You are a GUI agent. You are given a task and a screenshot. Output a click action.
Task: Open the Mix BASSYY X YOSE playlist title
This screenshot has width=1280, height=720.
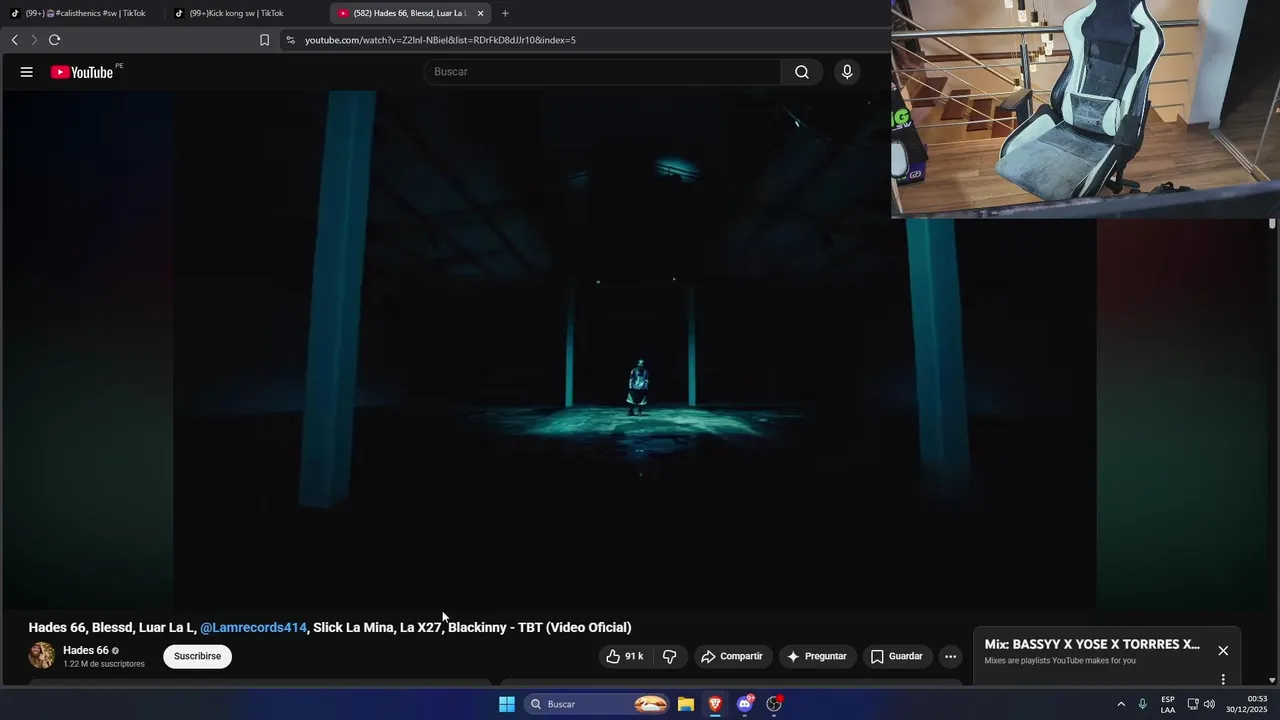click(x=1092, y=644)
